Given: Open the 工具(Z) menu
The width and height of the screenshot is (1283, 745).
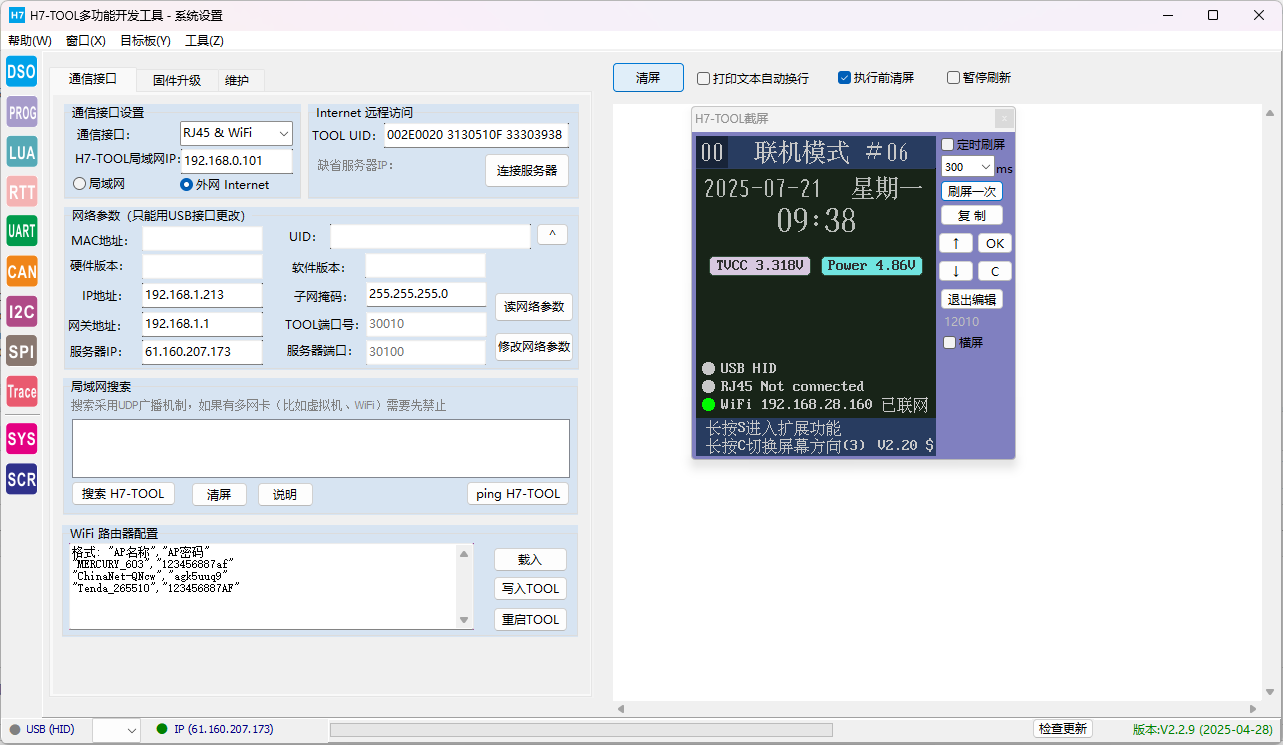Looking at the screenshot, I should (204, 41).
